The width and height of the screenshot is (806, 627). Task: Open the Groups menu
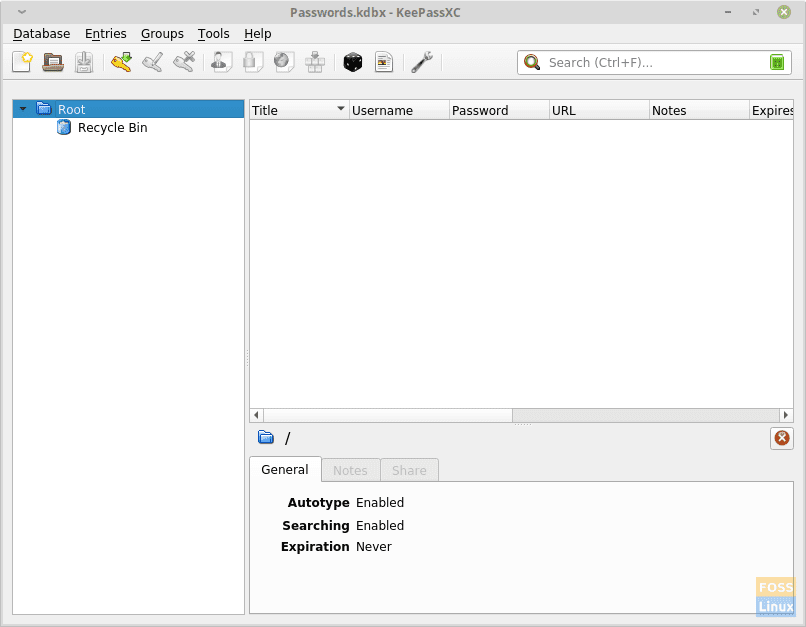[x=162, y=33]
